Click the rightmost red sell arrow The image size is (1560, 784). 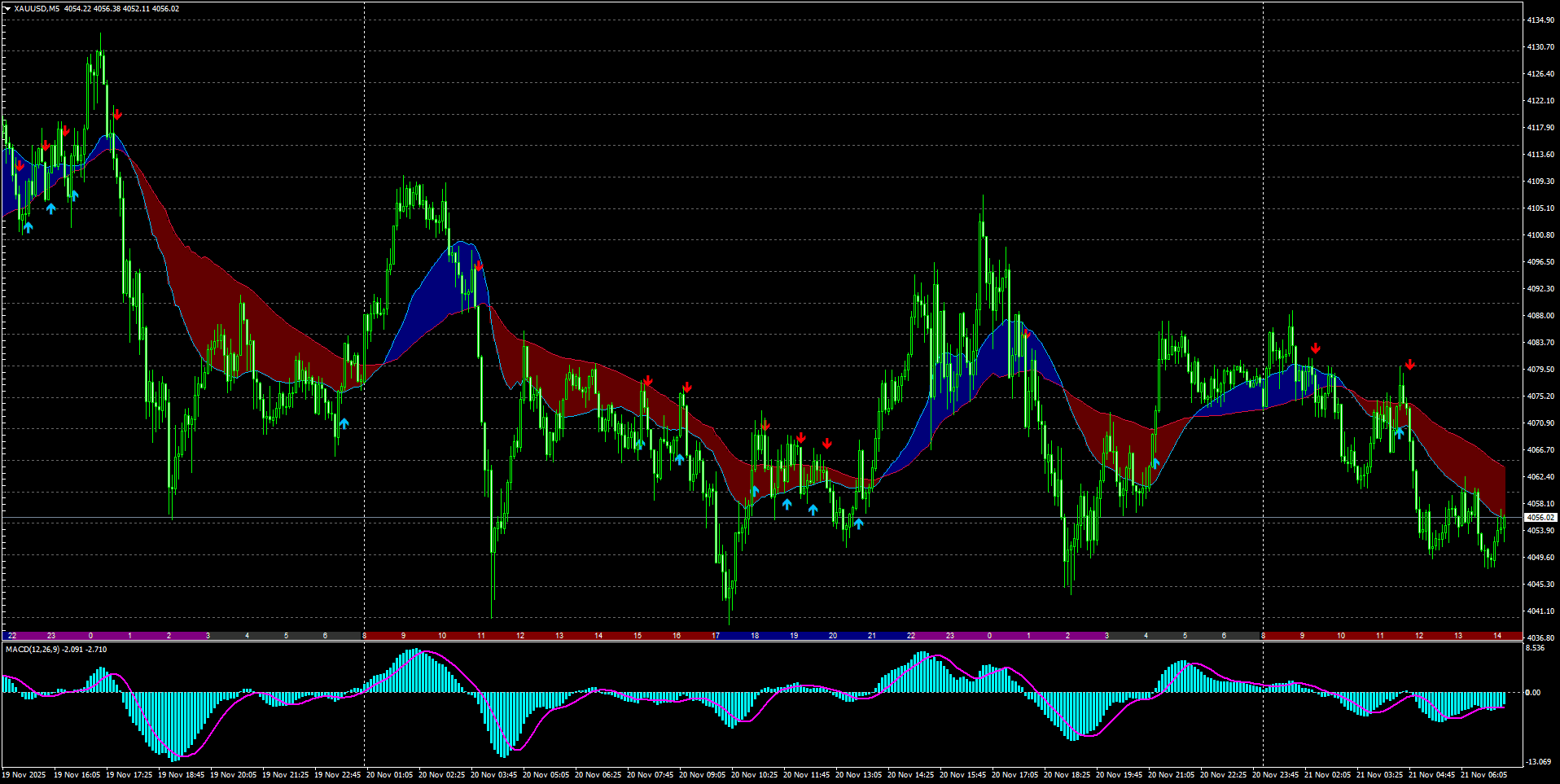(1409, 365)
